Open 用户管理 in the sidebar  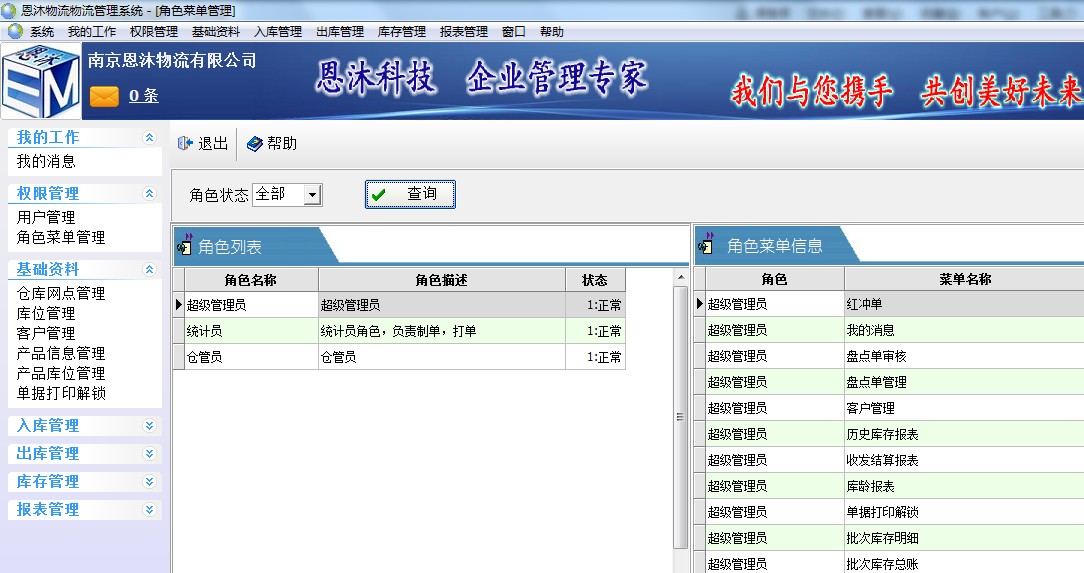[46, 217]
